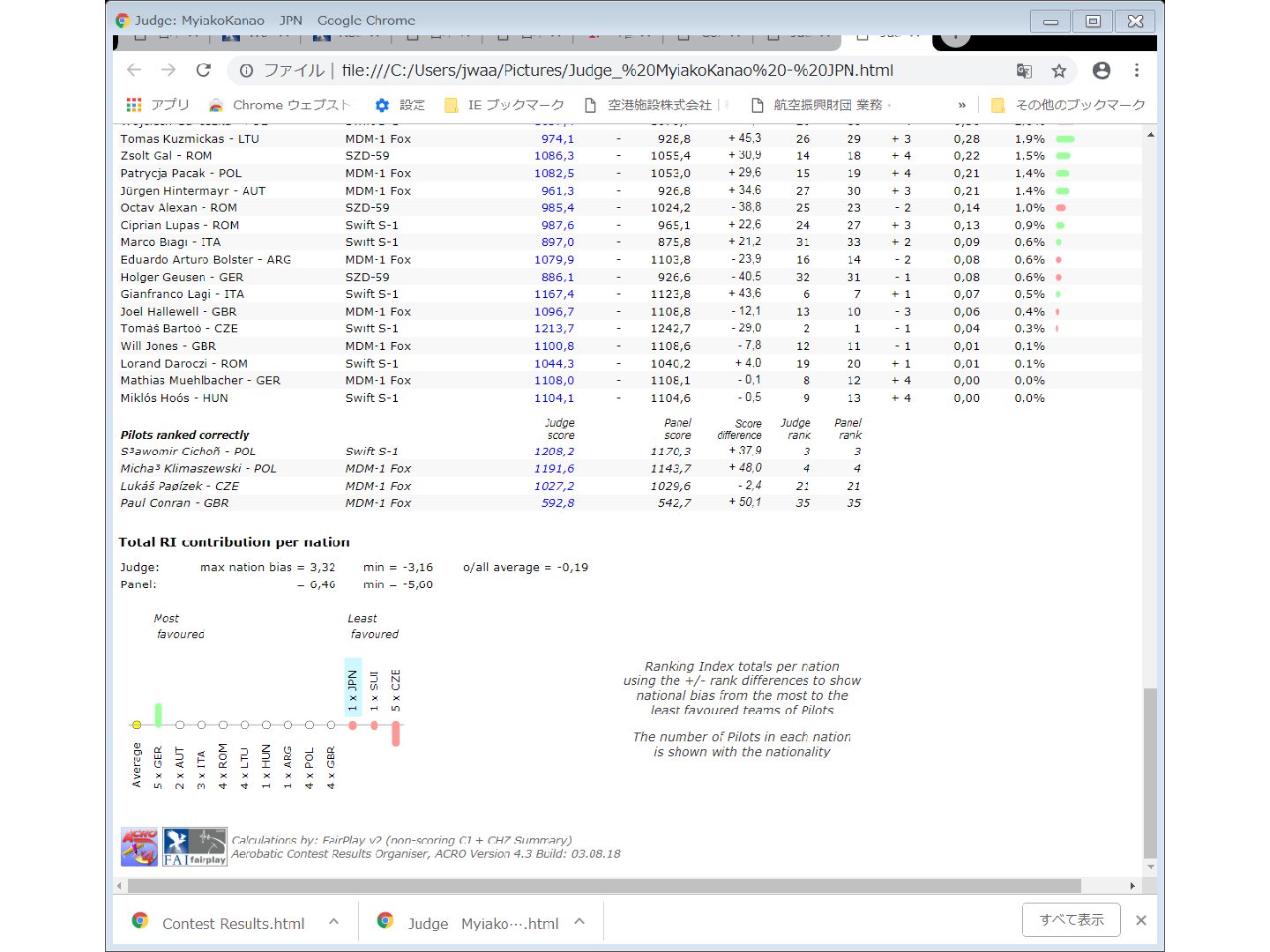Select pilot name Jürgen Hintermayr - AUT
Image resolution: width=1270 pixels, height=952 pixels.
tap(192, 190)
